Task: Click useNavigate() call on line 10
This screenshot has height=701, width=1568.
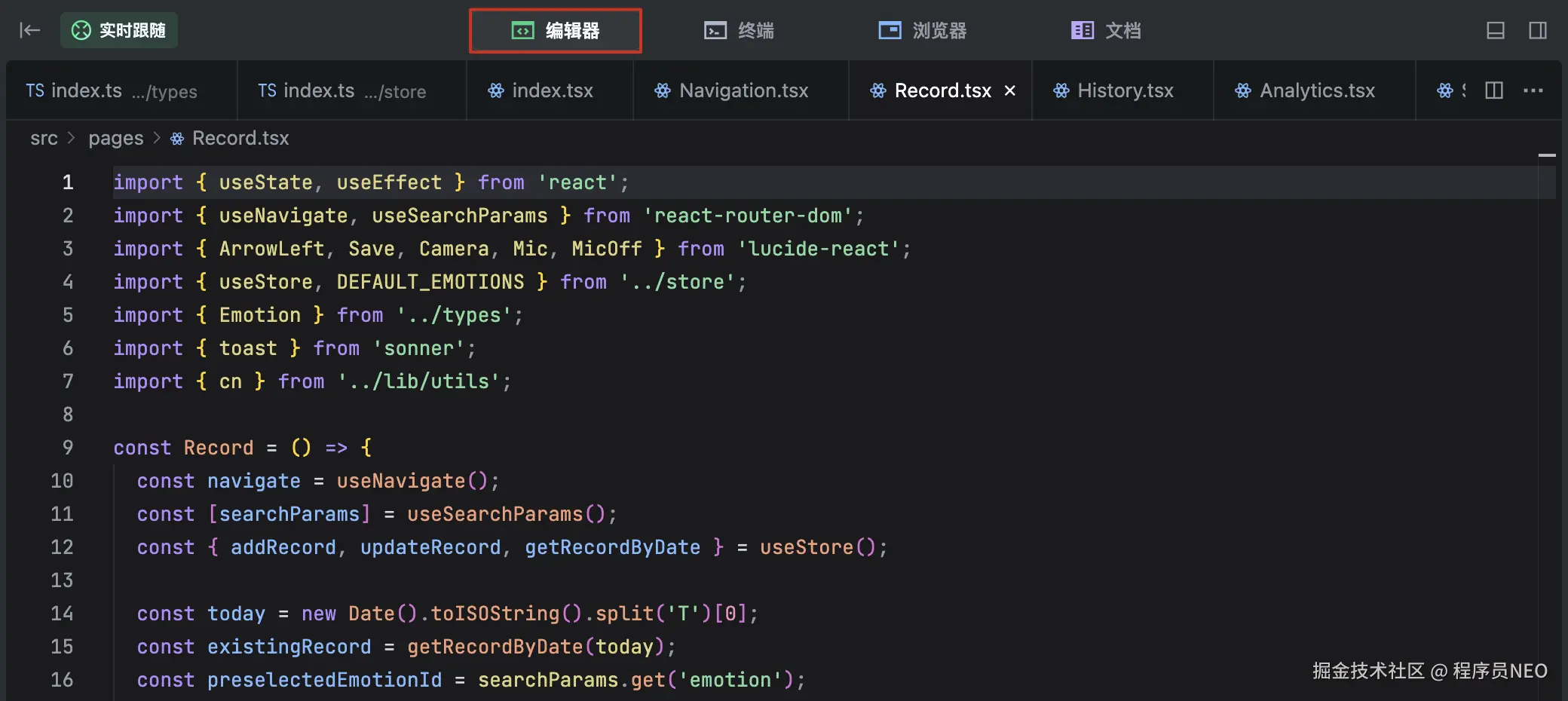Action: click(x=412, y=481)
